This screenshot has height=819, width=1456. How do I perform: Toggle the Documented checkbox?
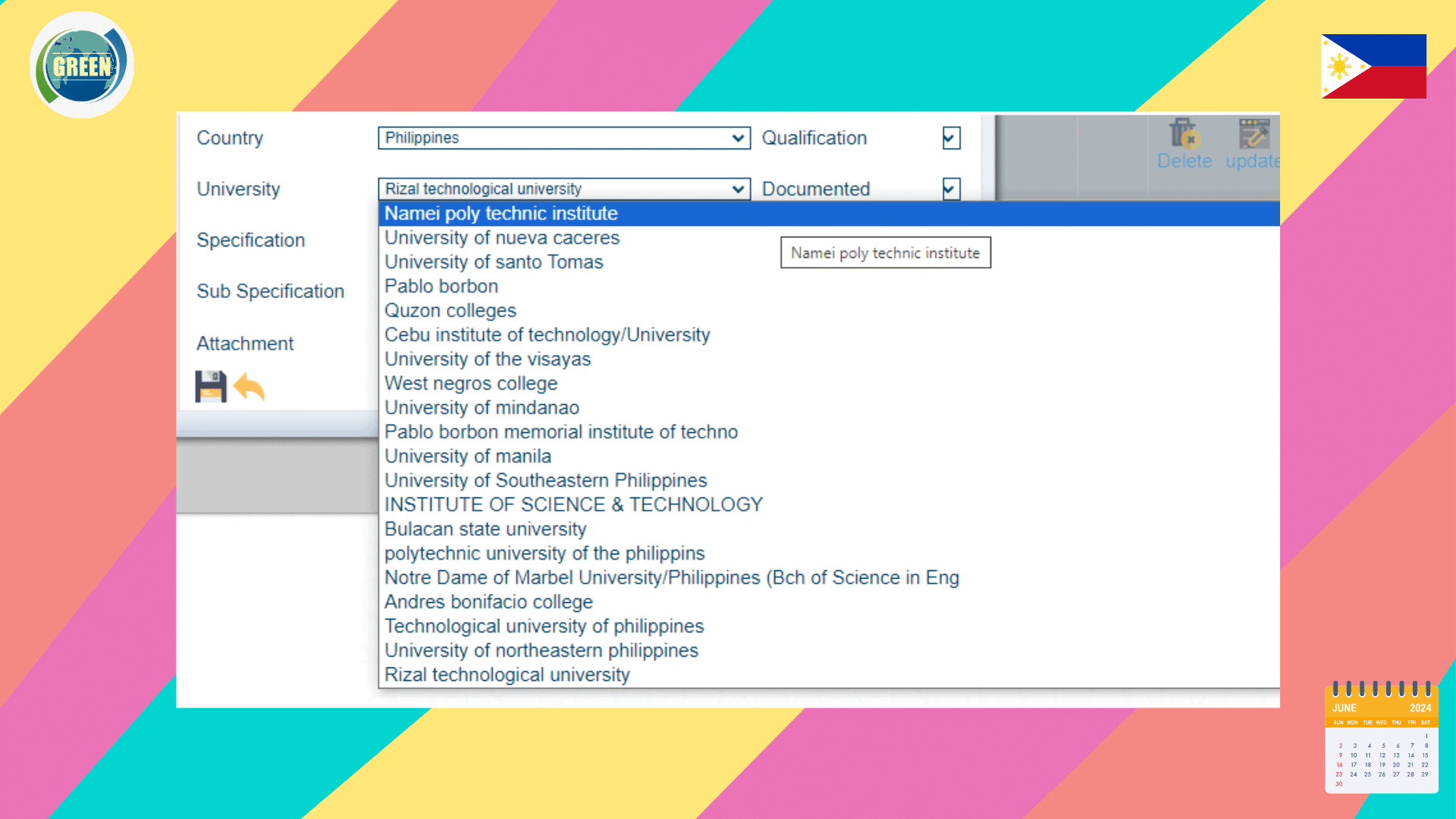[x=951, y=189]
